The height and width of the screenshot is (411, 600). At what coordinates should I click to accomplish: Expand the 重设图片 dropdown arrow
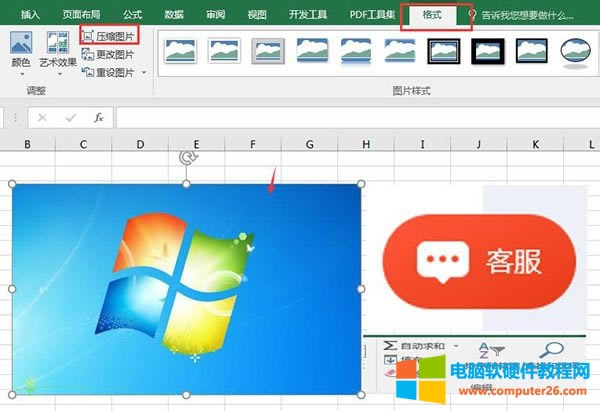(144, 72)
